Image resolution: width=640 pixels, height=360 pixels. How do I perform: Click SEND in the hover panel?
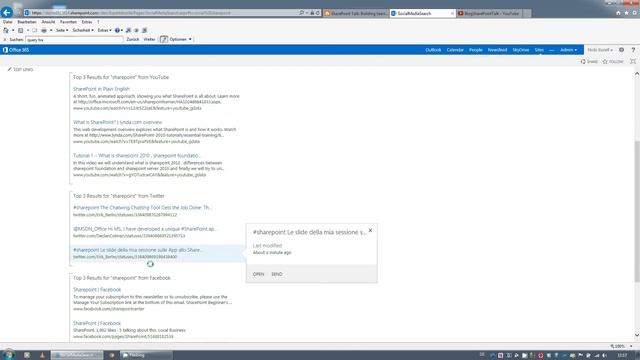[x=277, y=274]
